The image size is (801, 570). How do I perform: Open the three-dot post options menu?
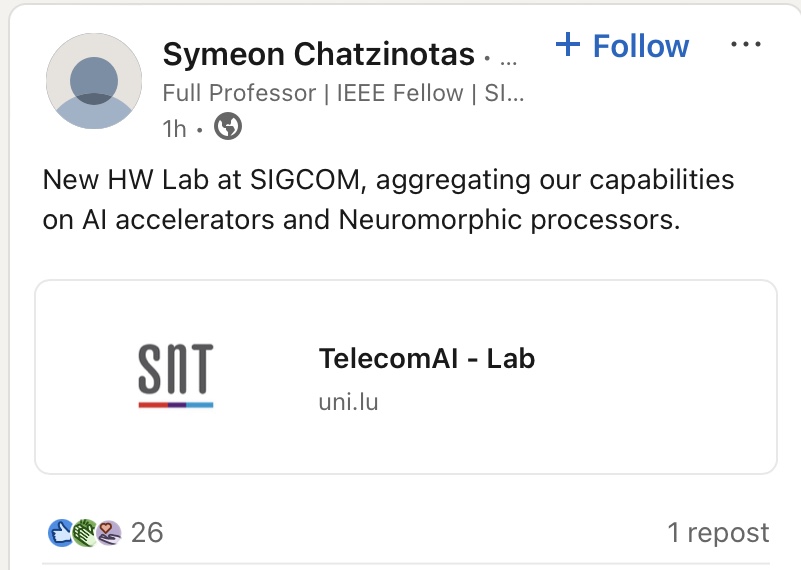pos(746,45)
